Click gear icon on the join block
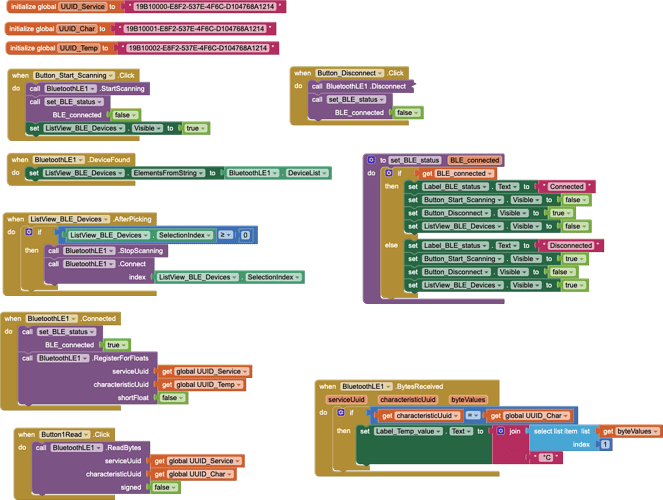663x500 pixels. click(501, 431)
